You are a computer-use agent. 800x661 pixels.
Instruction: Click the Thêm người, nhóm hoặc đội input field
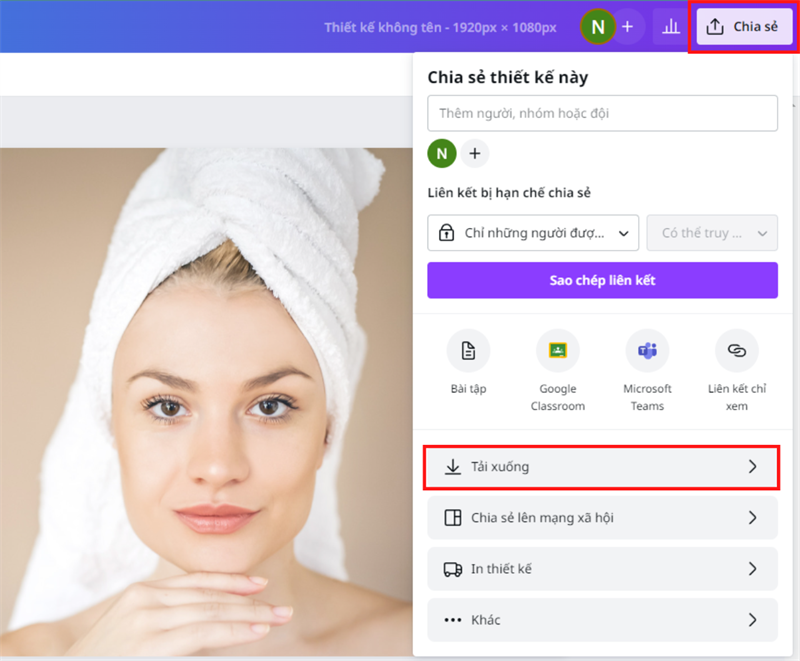tap(602, 113)
